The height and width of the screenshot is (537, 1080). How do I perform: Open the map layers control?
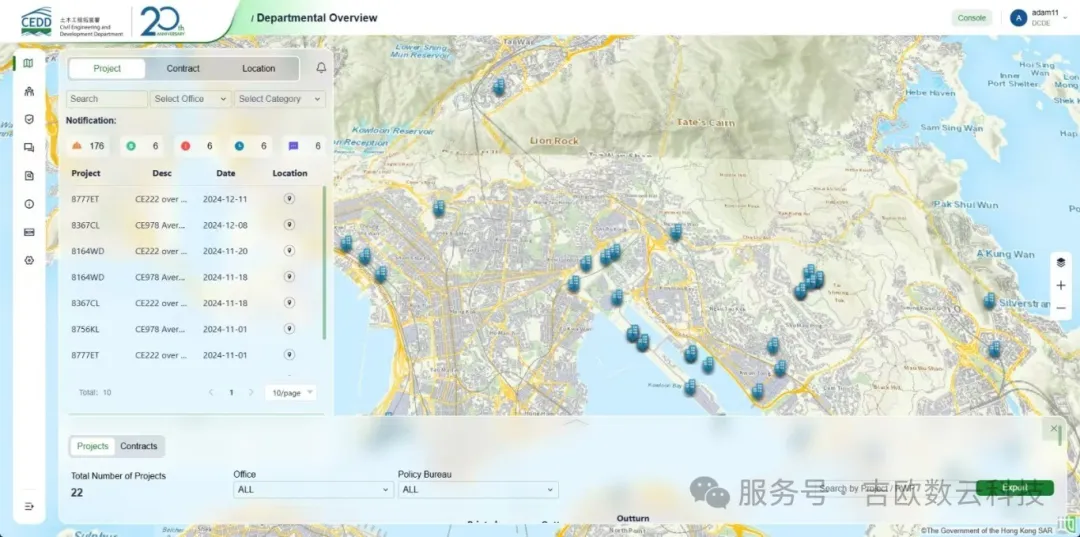click(x=1061, y=262)
